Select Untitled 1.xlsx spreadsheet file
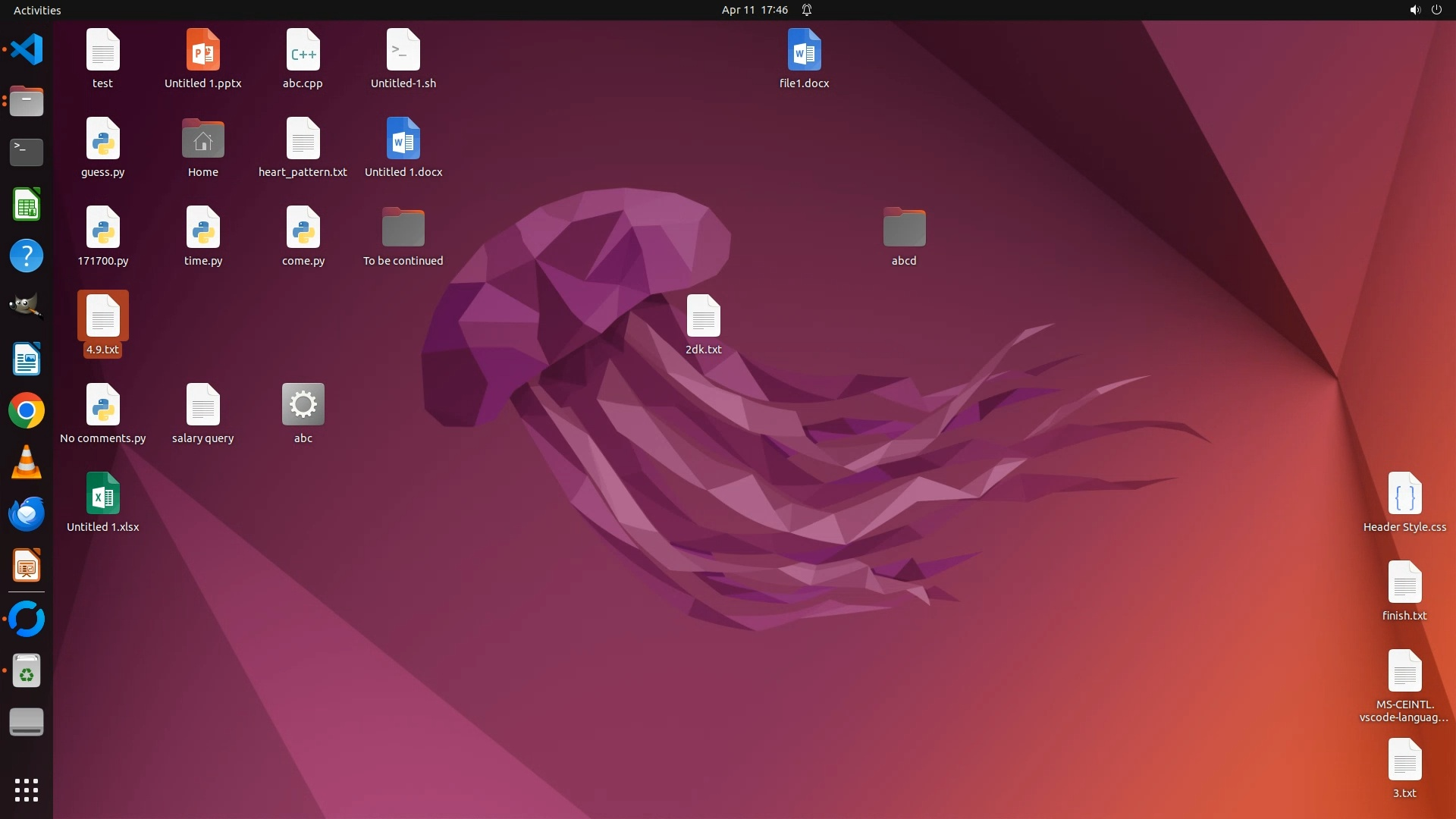 (102, 494)
